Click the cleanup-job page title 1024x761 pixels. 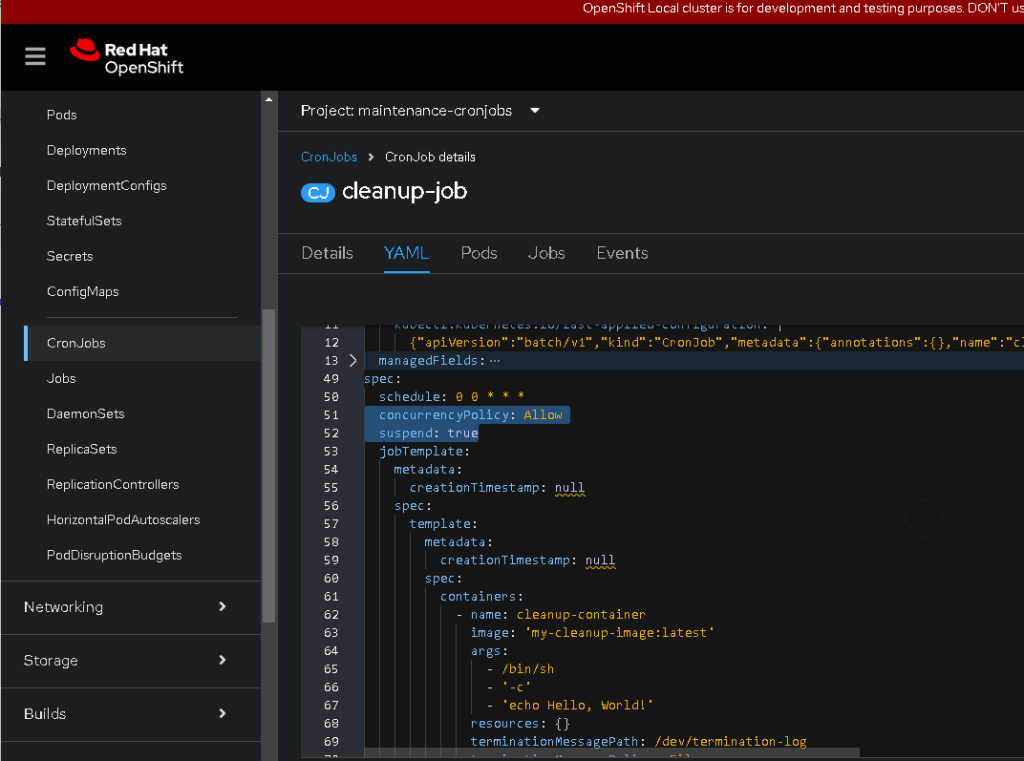coord(404,191)
